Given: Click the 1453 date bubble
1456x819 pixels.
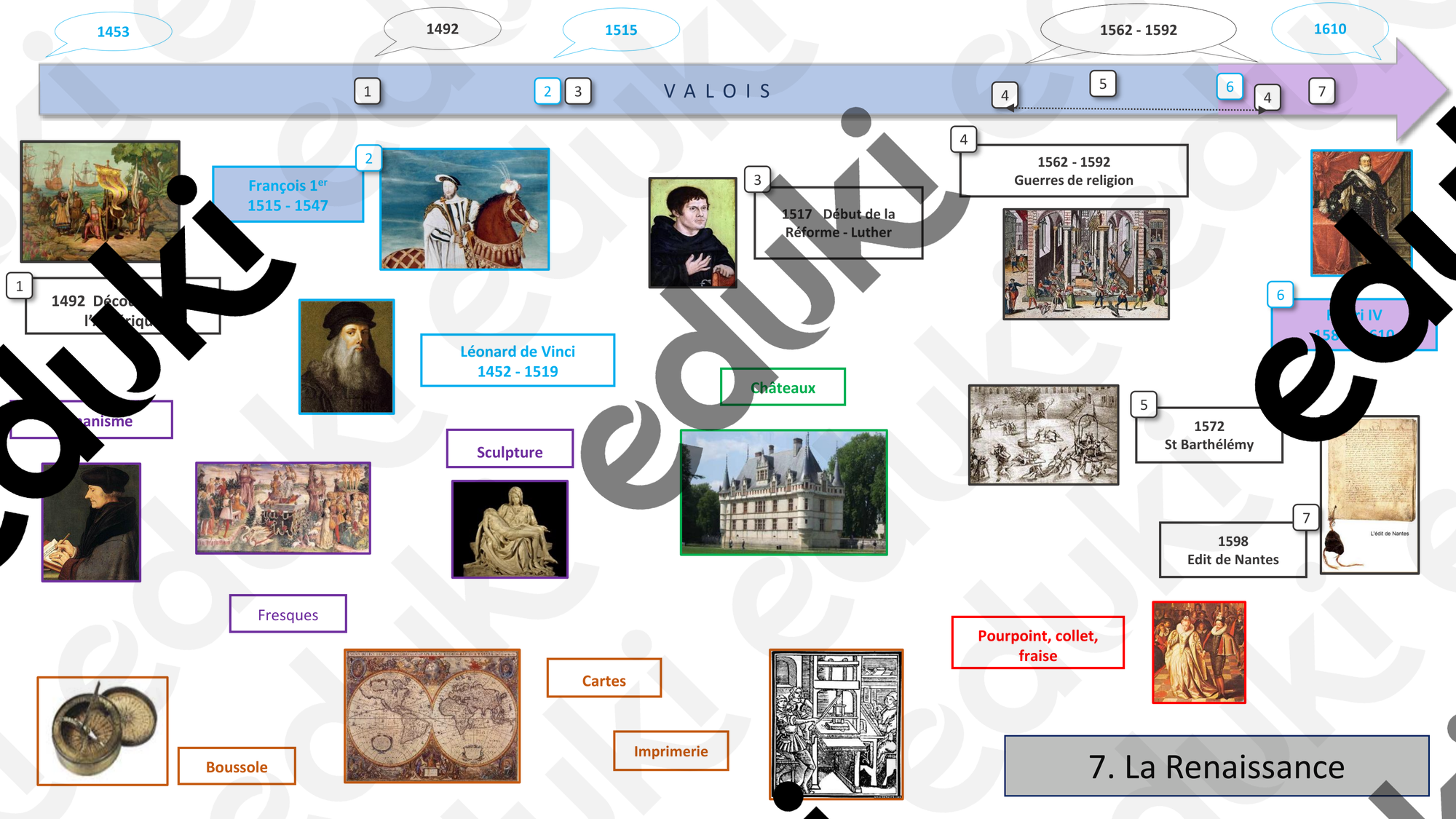Looking at the screenshot, I should [x=113, y=32].
